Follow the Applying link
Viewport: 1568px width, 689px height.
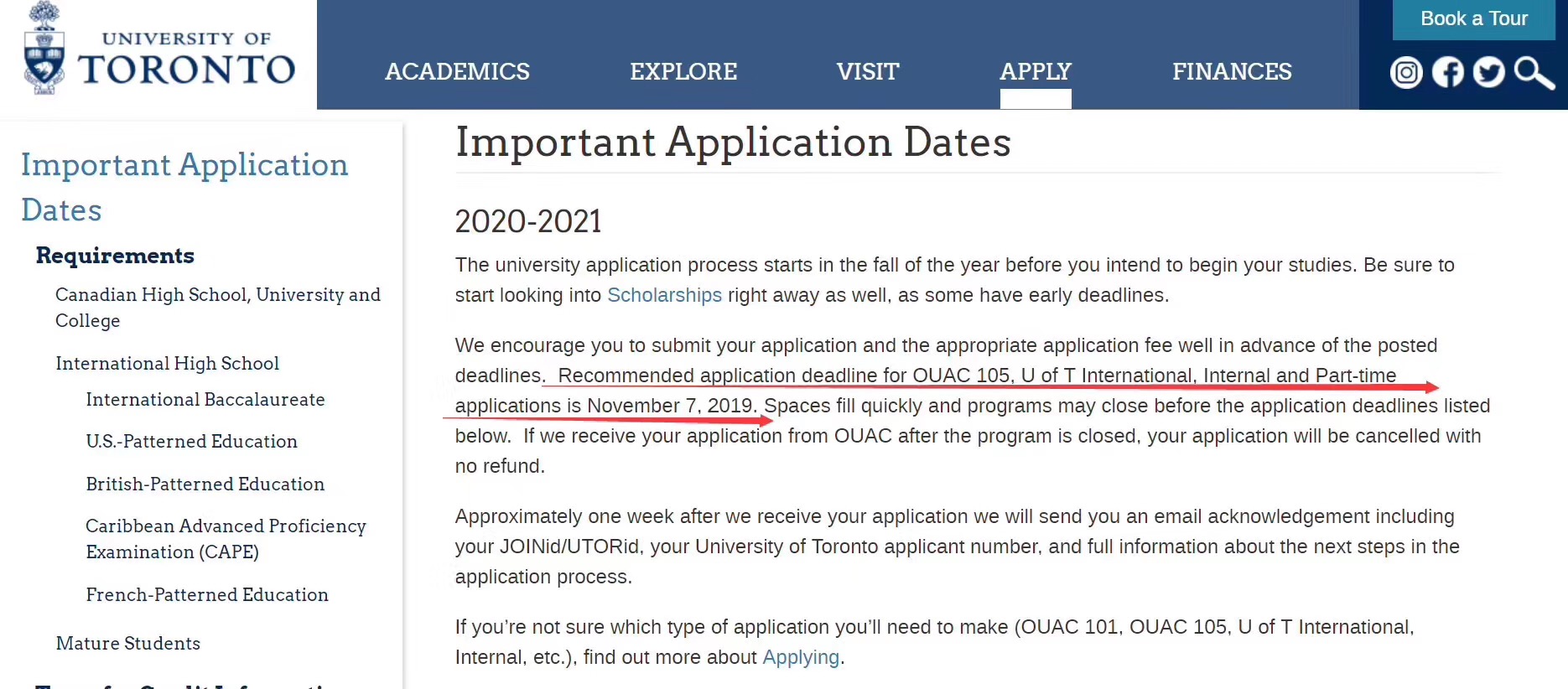(801, 657)
